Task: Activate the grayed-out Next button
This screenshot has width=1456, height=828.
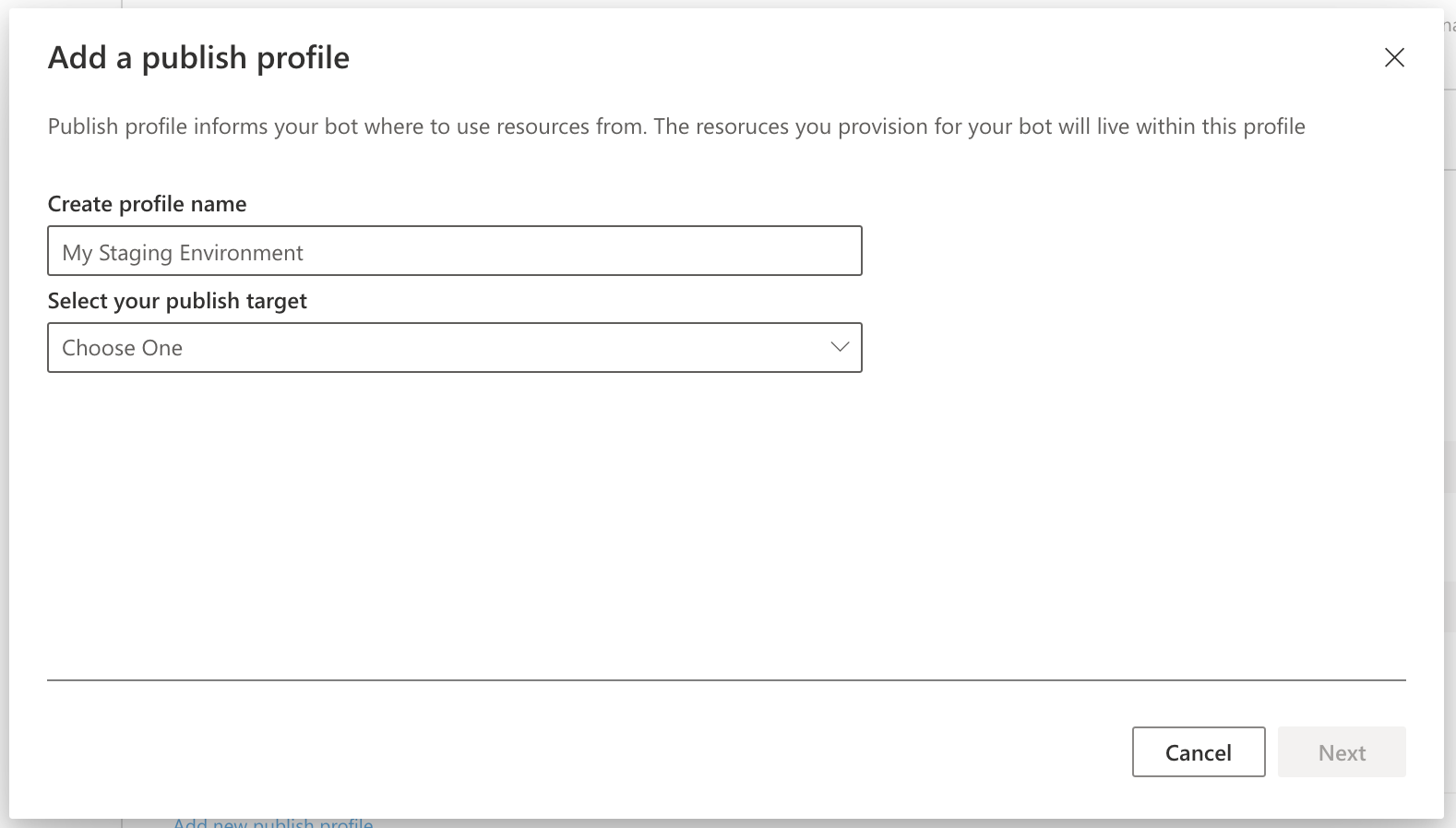Action: click(1342, 752)
